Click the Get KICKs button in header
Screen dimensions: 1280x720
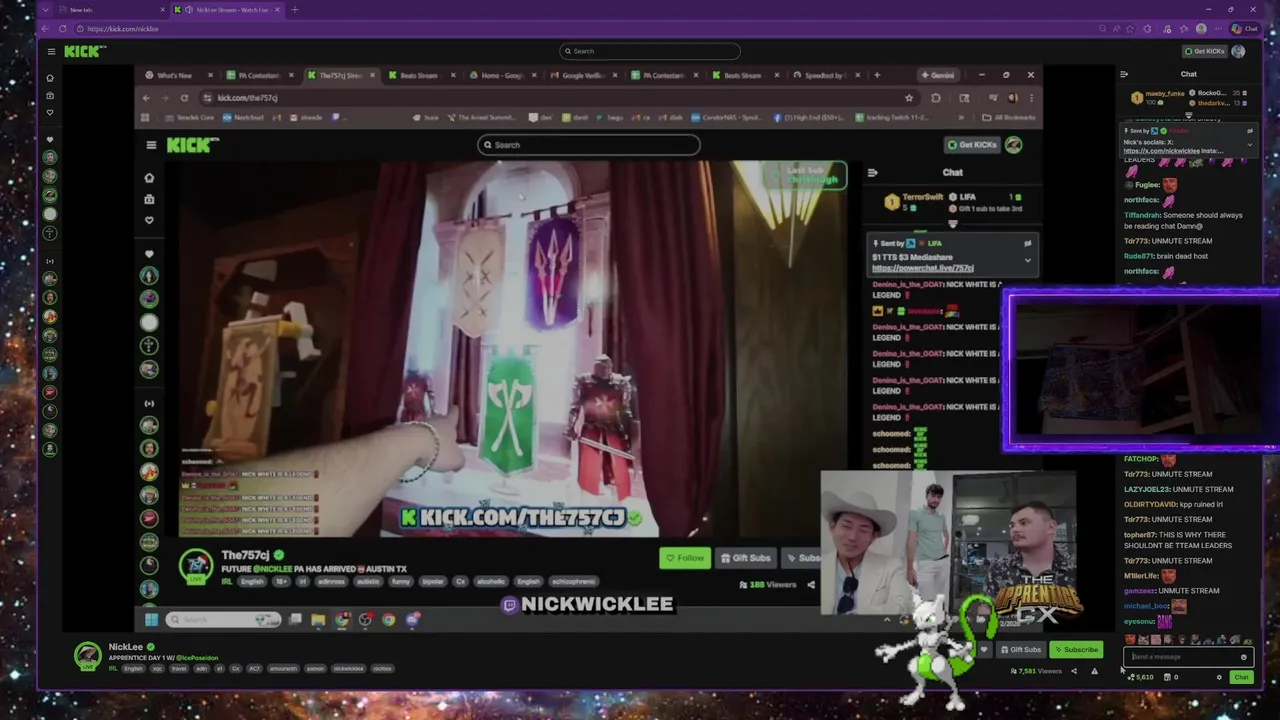(x=1204, y=51)
